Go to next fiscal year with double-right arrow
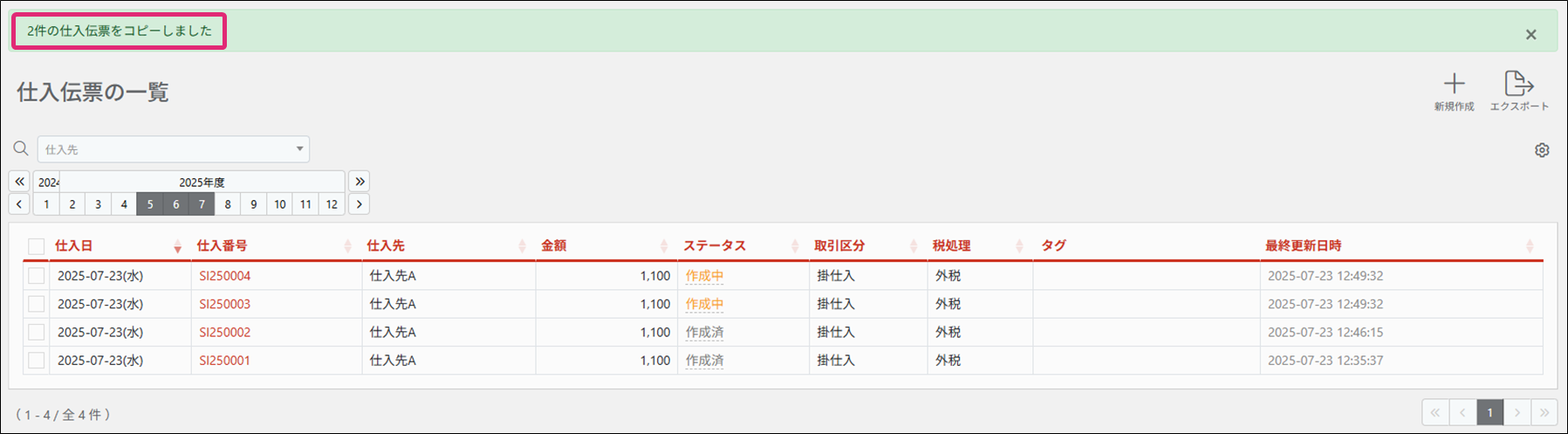 point(359,182)
